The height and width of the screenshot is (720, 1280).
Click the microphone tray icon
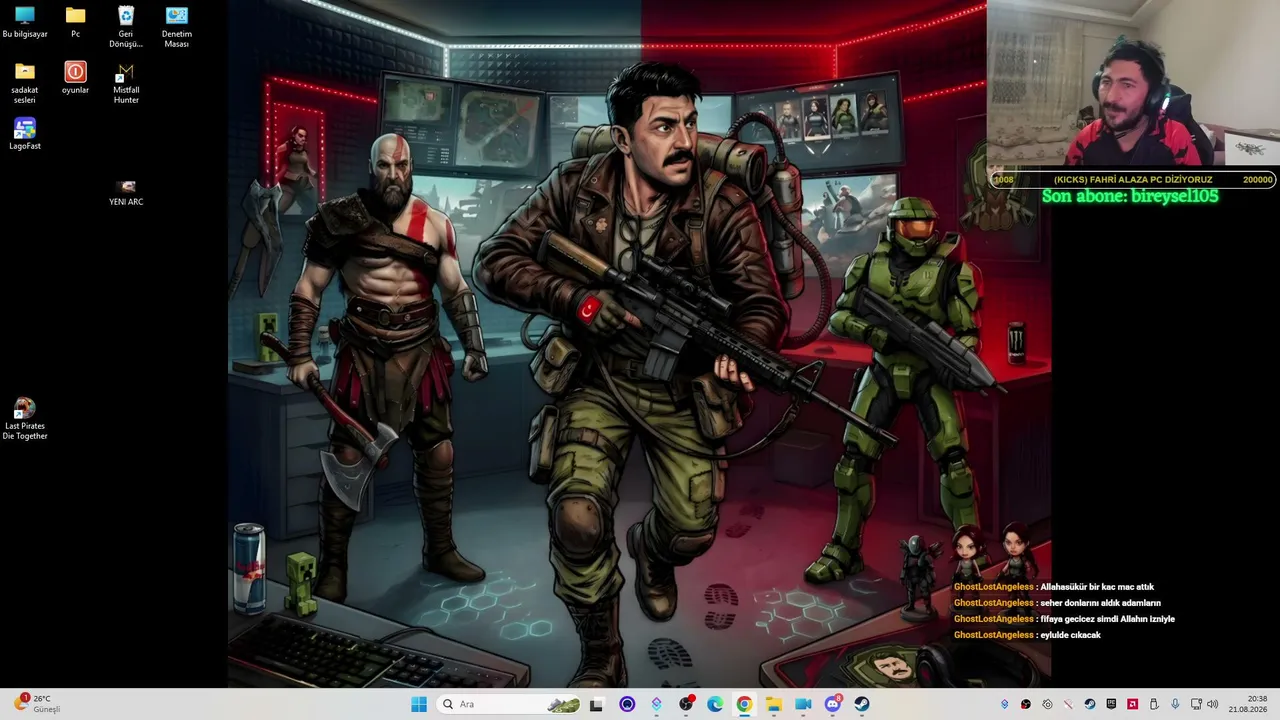coord(1175,704)
